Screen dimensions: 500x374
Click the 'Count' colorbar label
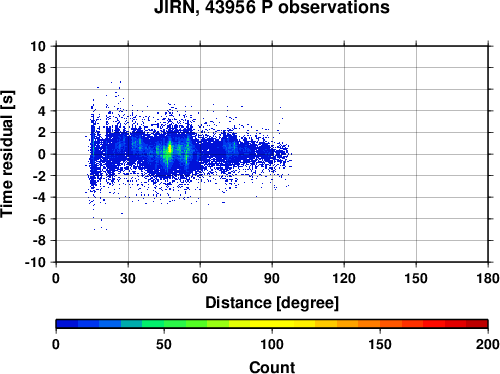click(272, 367)
